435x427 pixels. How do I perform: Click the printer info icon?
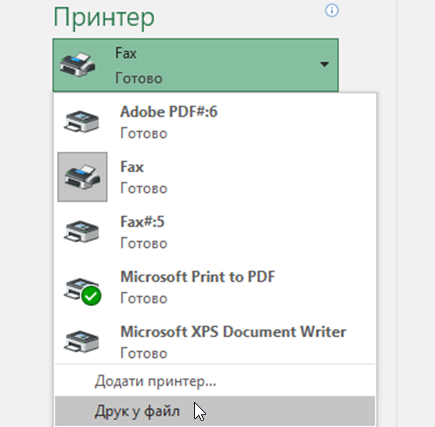click(x=332, y=11)
